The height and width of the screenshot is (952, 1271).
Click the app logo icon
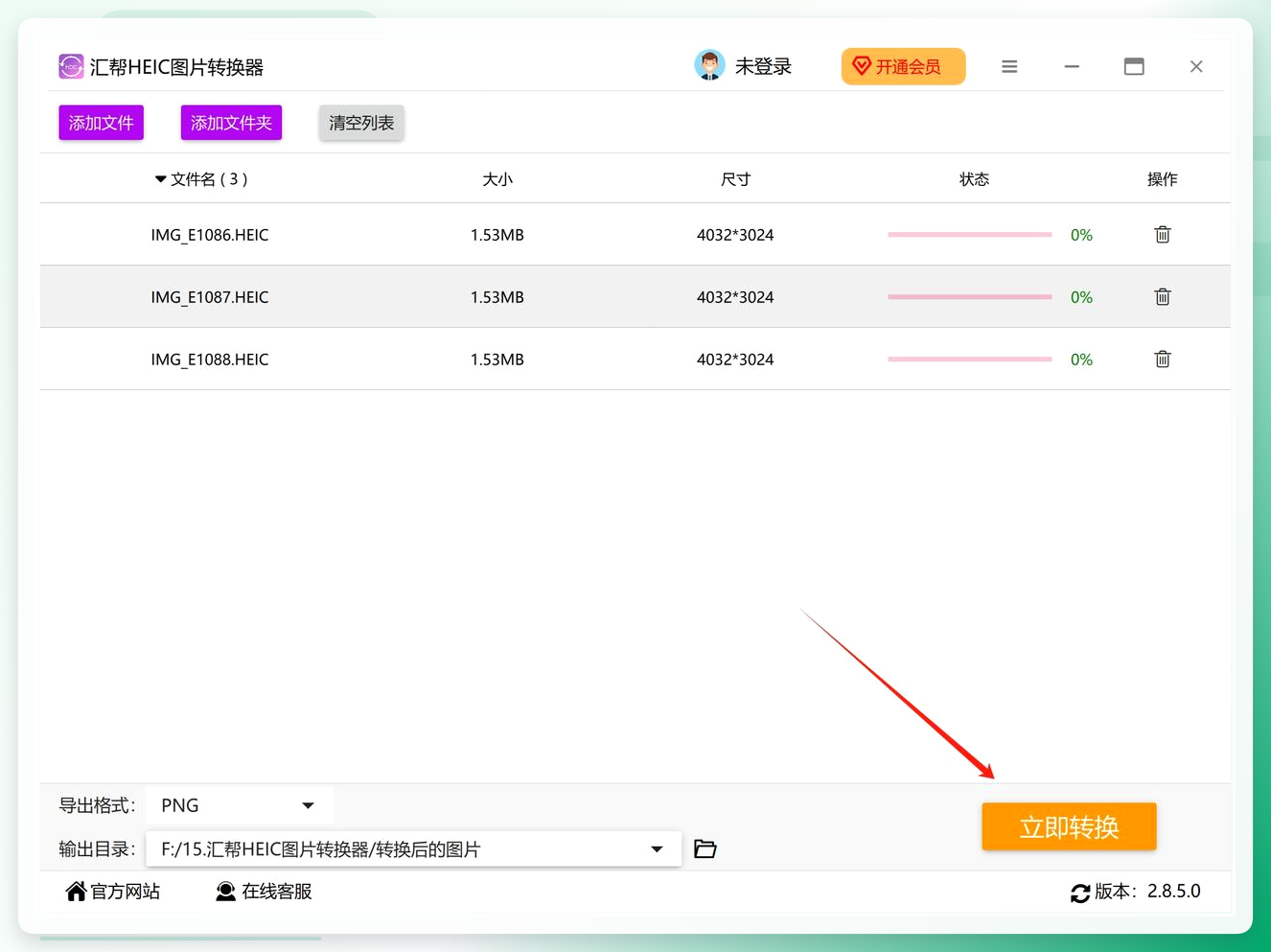pyautogui.click(x=71, y=66)
